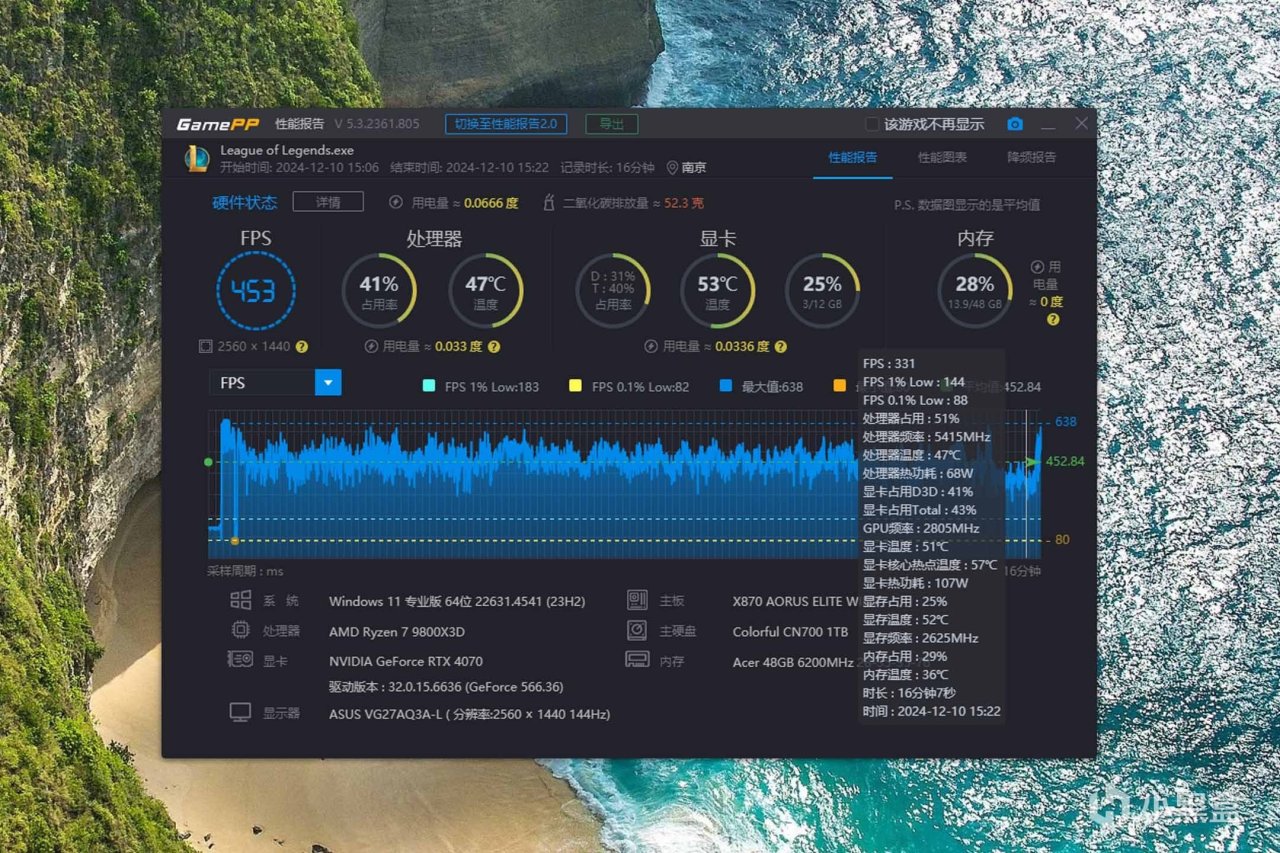Open the 性能图表 tab
Screen dimensions: 1280x853
point(943,158)
